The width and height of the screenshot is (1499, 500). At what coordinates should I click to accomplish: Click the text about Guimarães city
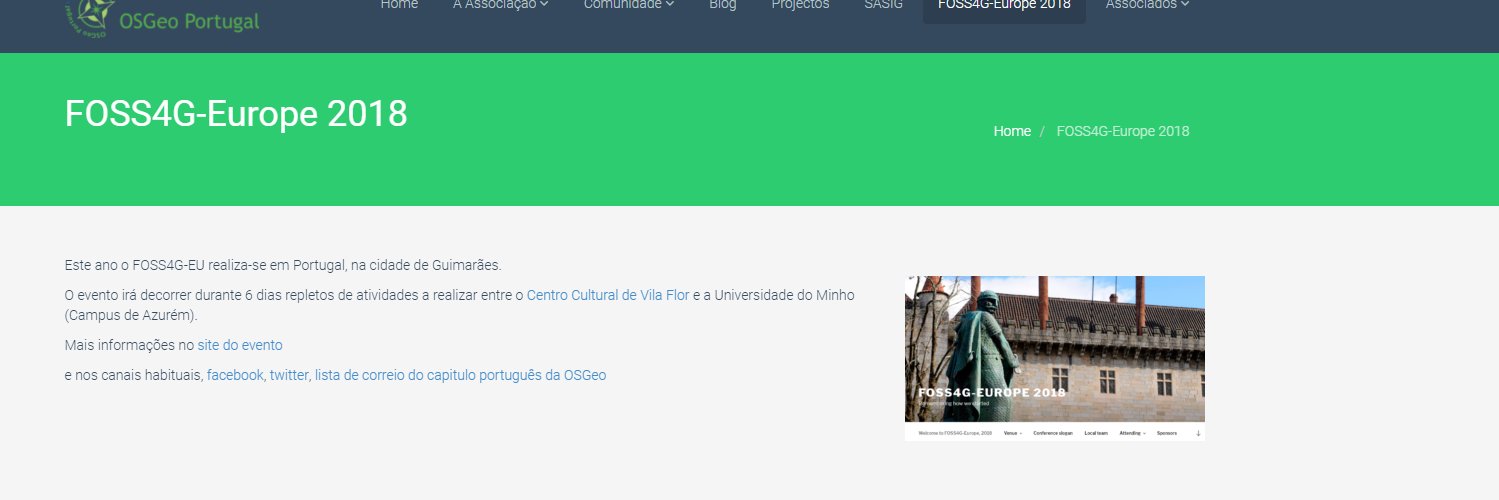pyautogui.click(x=283, y=265)
